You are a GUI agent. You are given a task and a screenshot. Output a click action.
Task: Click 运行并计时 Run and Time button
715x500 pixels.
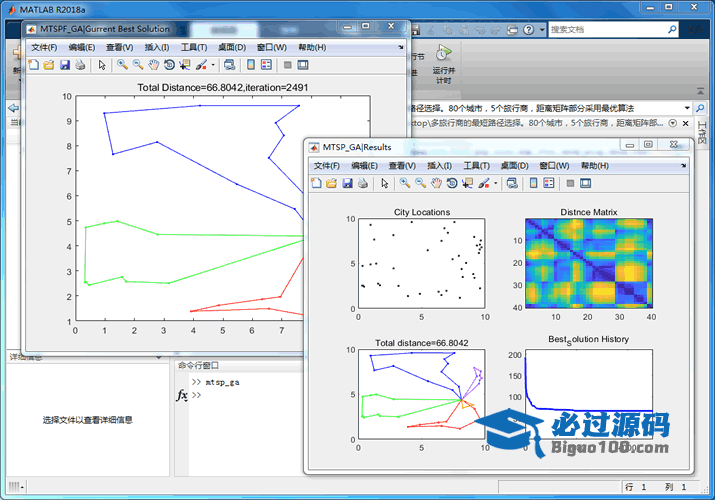(444, 64)
